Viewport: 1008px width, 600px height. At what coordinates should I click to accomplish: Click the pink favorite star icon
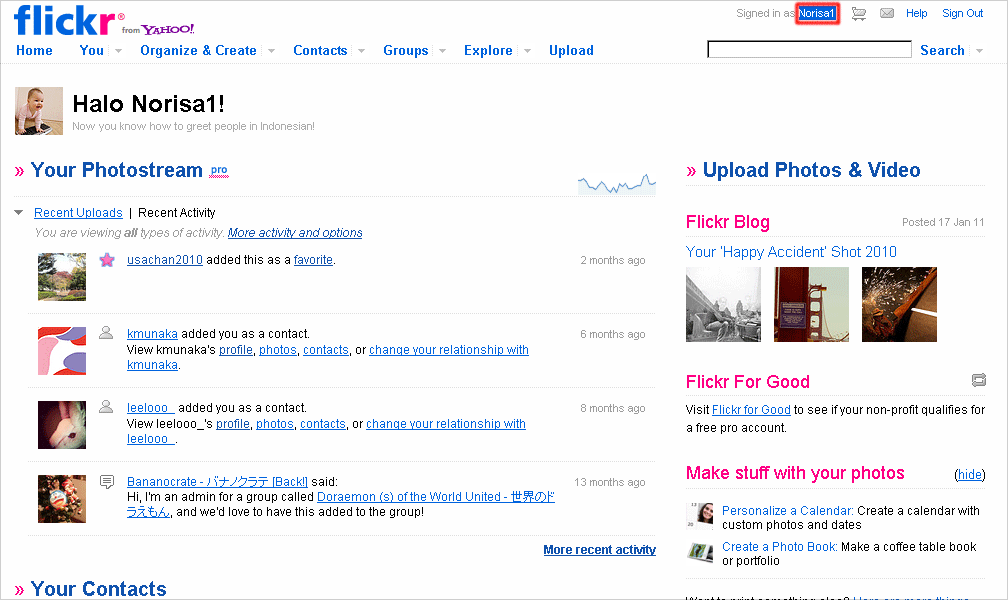point(107,260)
